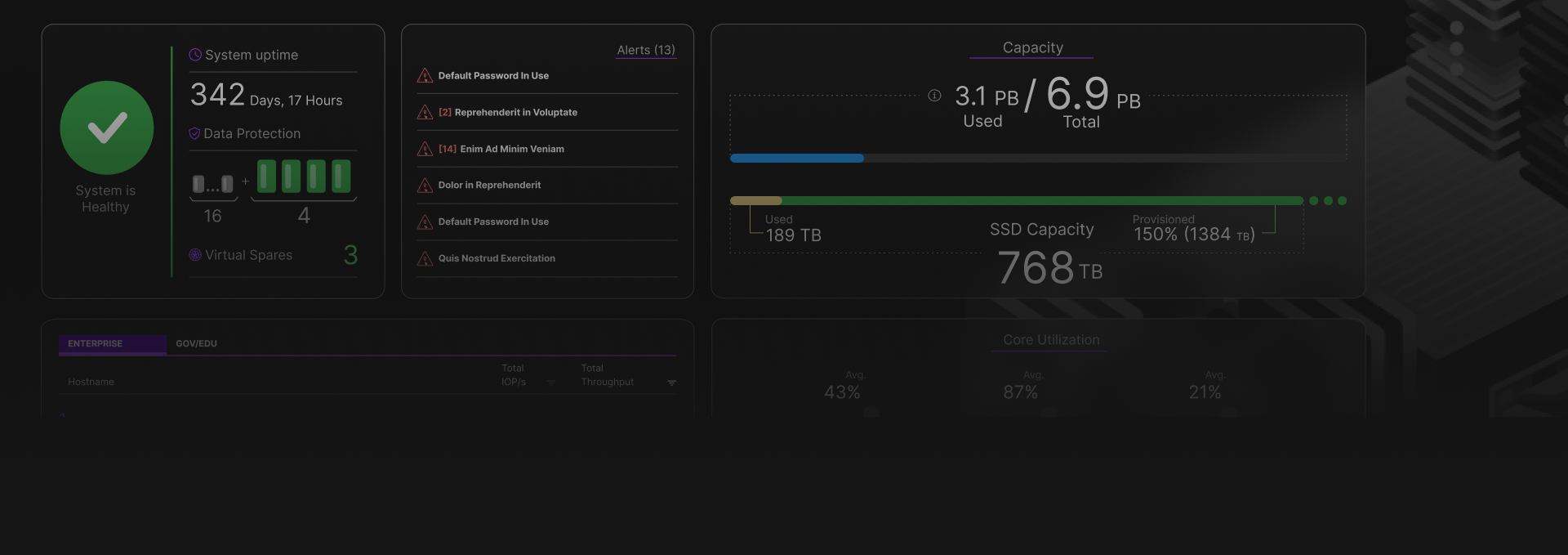The height and width of the screenshot is (555, 1568).
Task: Click the Core Utilization heading
Action: pos(1051,340)
